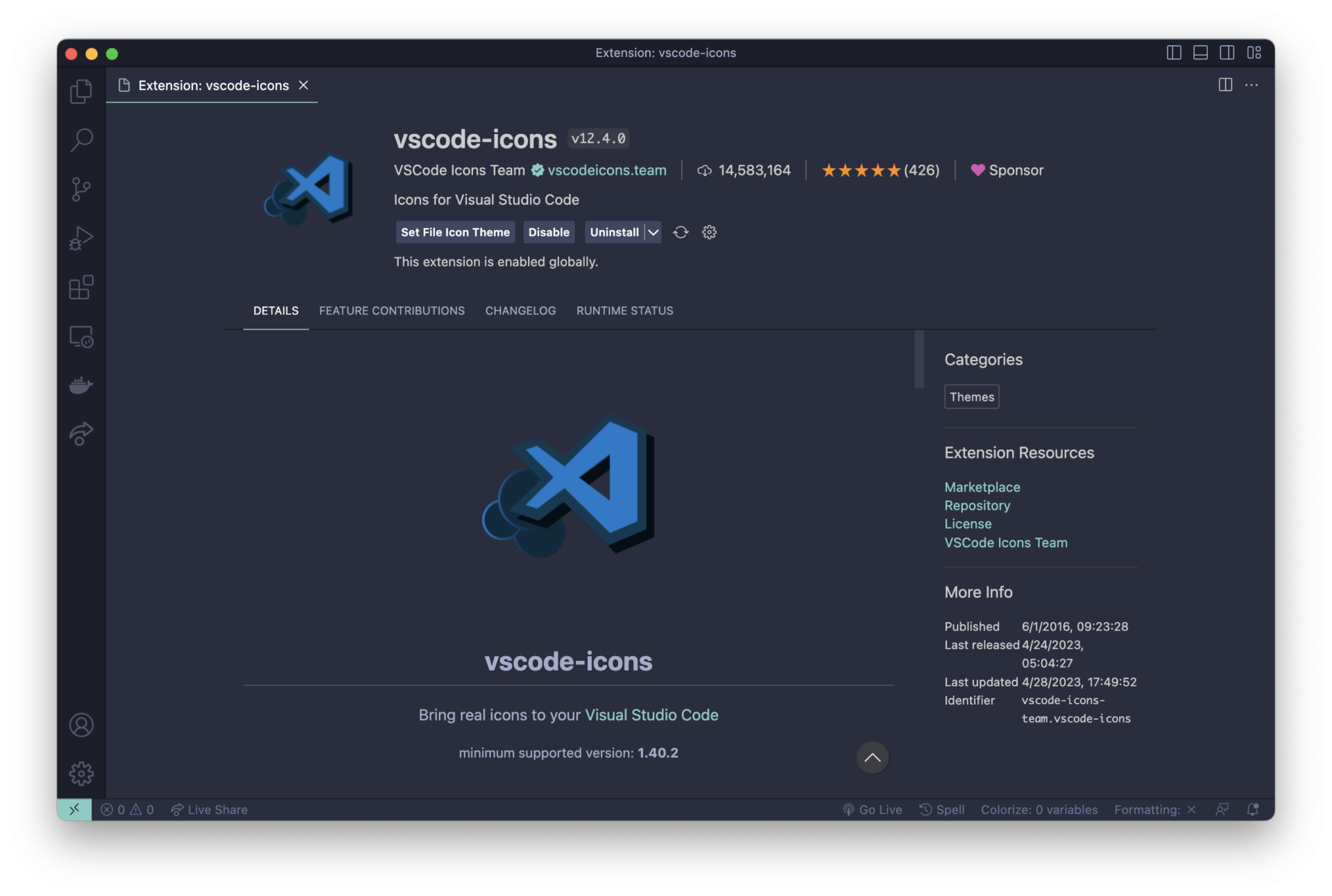Open Source Control view icon
Image resolution: width=1332 pixels, height=896 pixels.
(81, 189)
